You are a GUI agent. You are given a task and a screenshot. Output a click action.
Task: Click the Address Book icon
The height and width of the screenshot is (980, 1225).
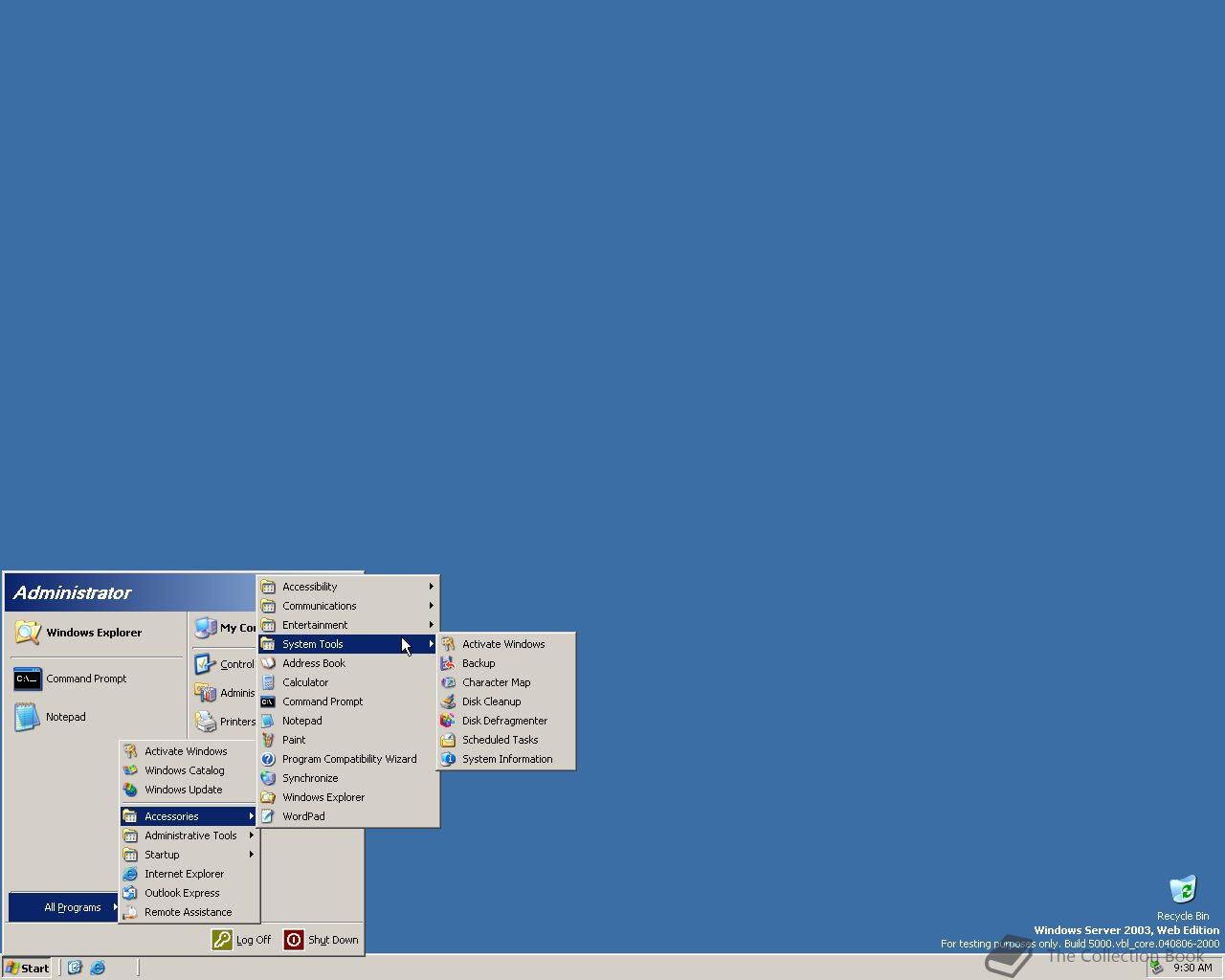tap(268, 663)
